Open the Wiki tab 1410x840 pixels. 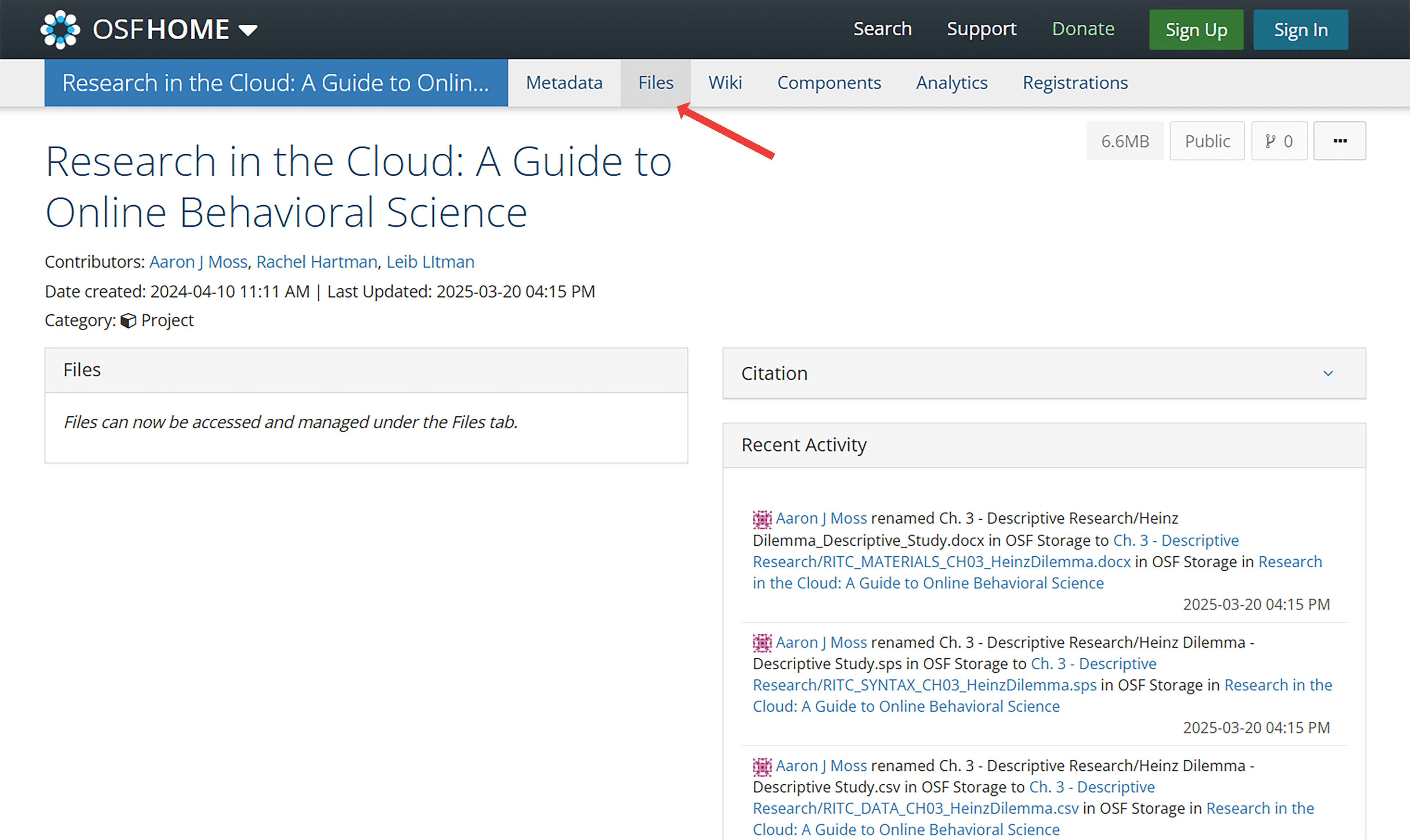725,83
